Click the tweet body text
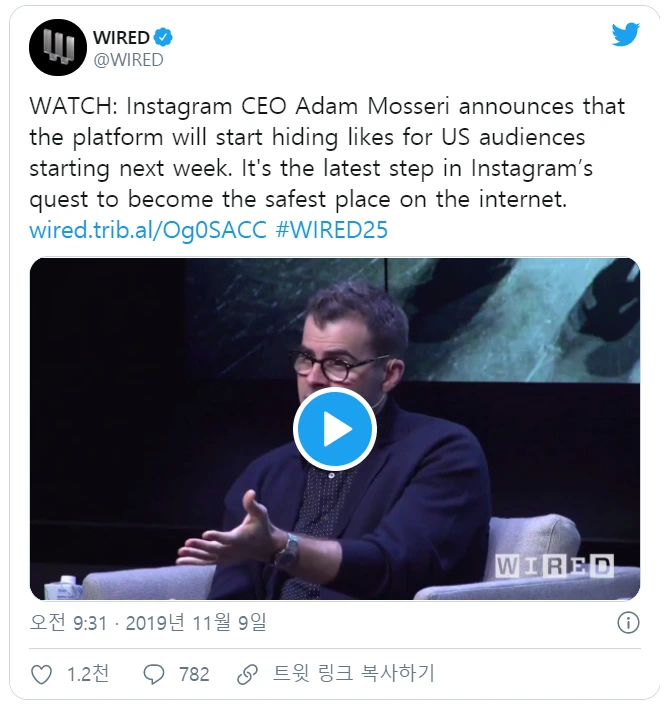Viewport: 669px width, 705px height. click(327, 152)
